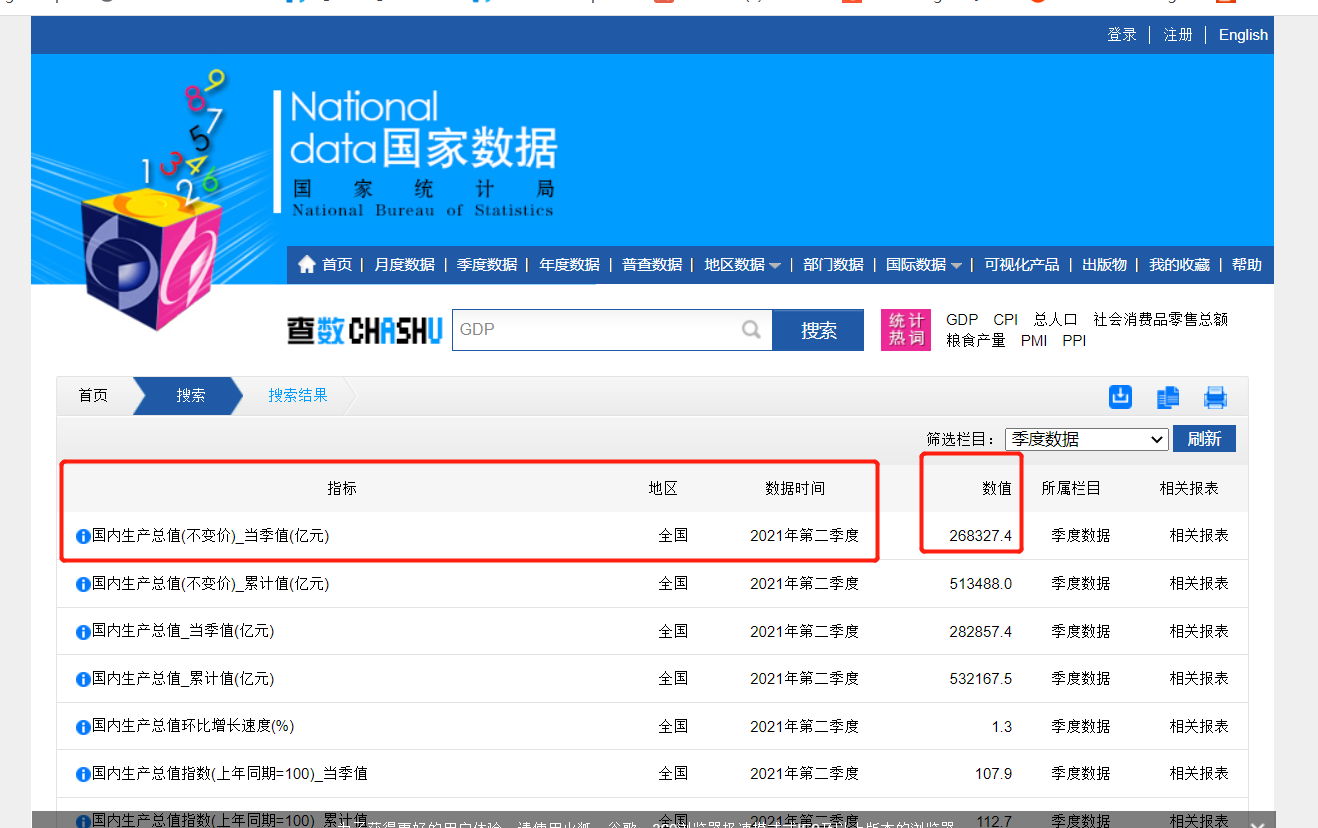This screenshot has width=1318, height=828.
Task: Click info icon for 国内生产总值指数_当季值 row
Action: click(83, 774)
